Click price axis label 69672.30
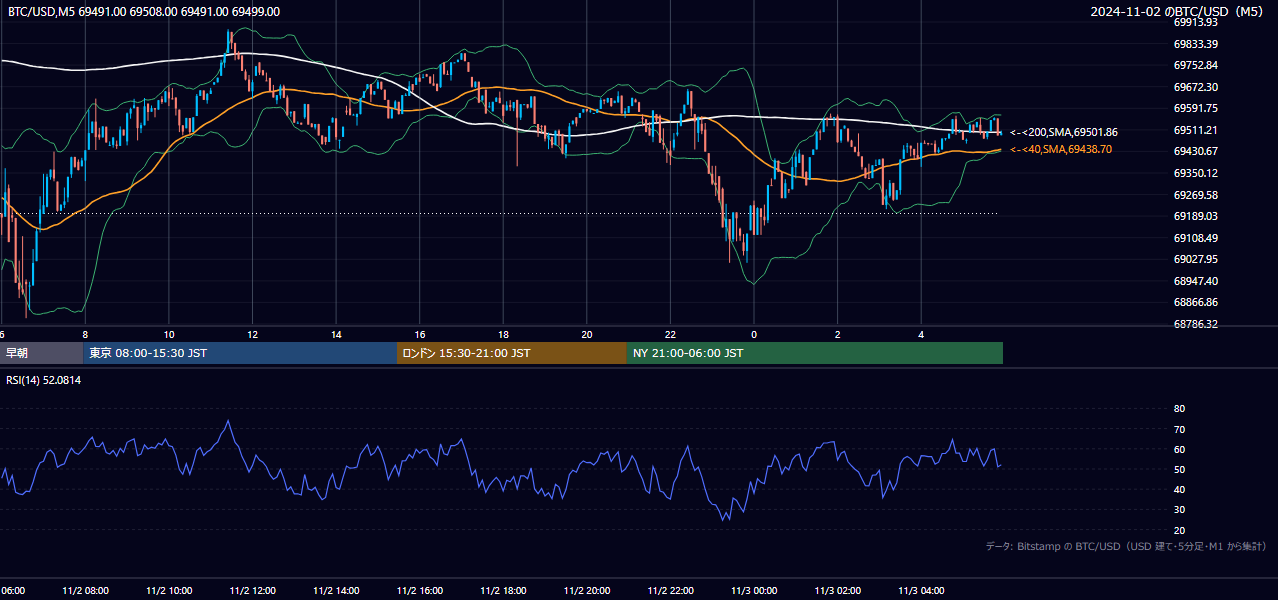The height and width of the screenshot is (600, 1278). click(1195, 87)
